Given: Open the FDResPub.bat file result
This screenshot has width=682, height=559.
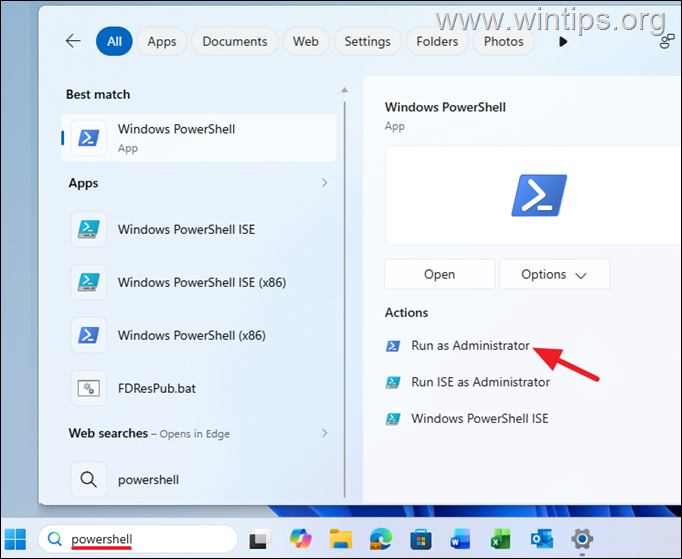Looking at the screenshot, I should pyautogui.click(x=199, y=388).
